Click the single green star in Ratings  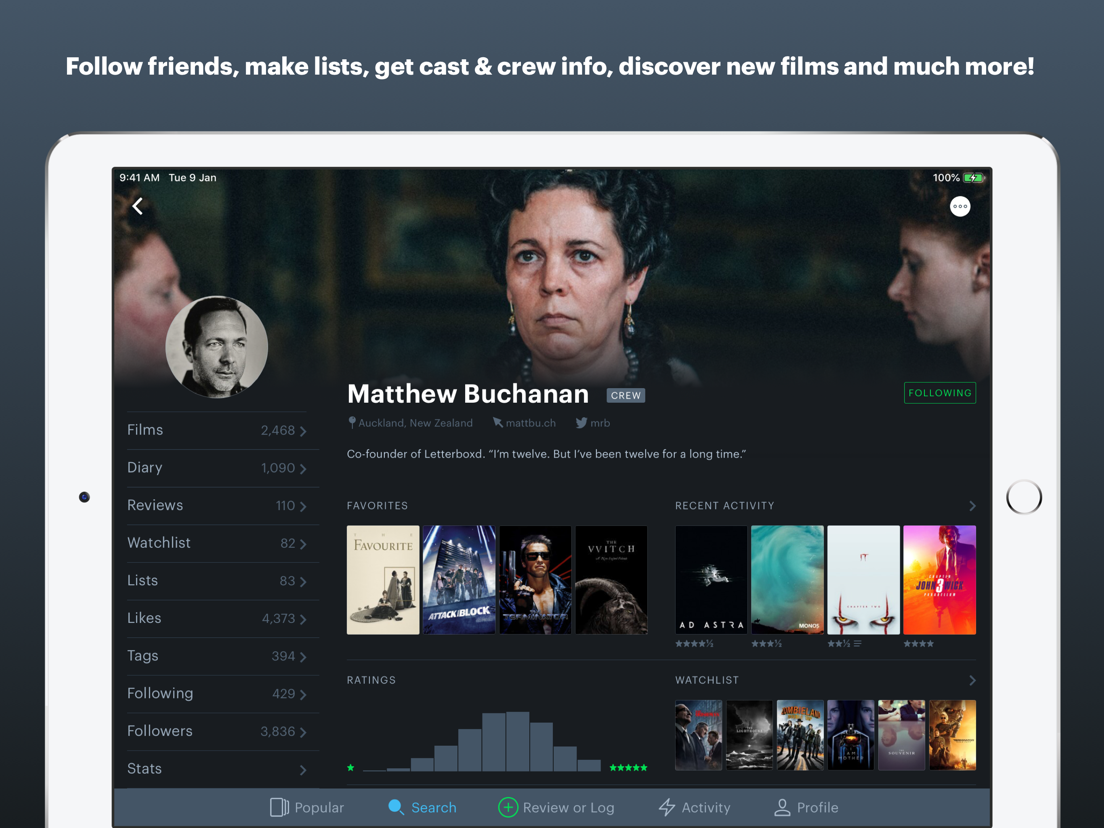[x=351, y=767]
